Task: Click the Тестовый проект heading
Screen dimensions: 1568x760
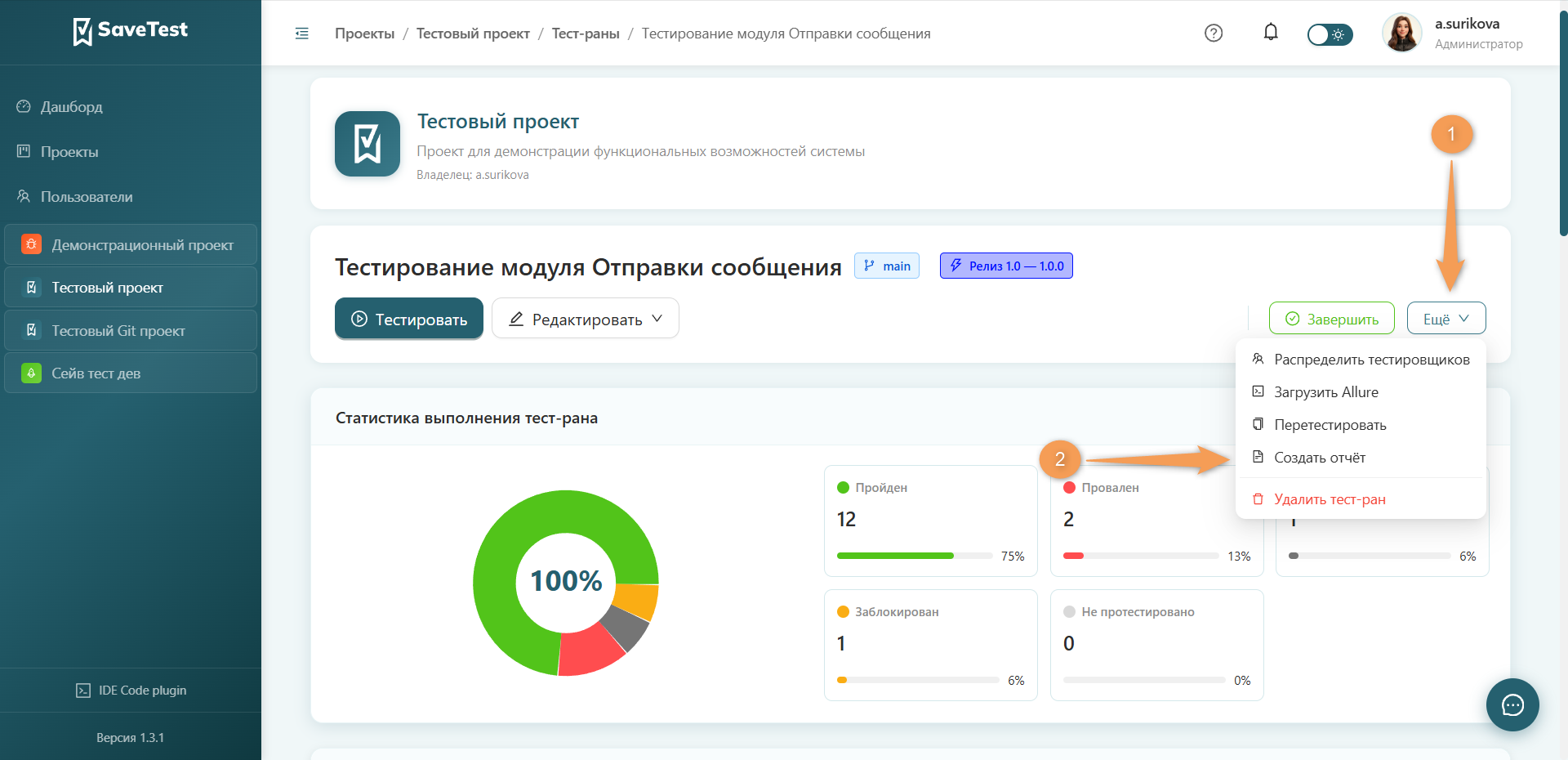Action: tap(498, 122)
